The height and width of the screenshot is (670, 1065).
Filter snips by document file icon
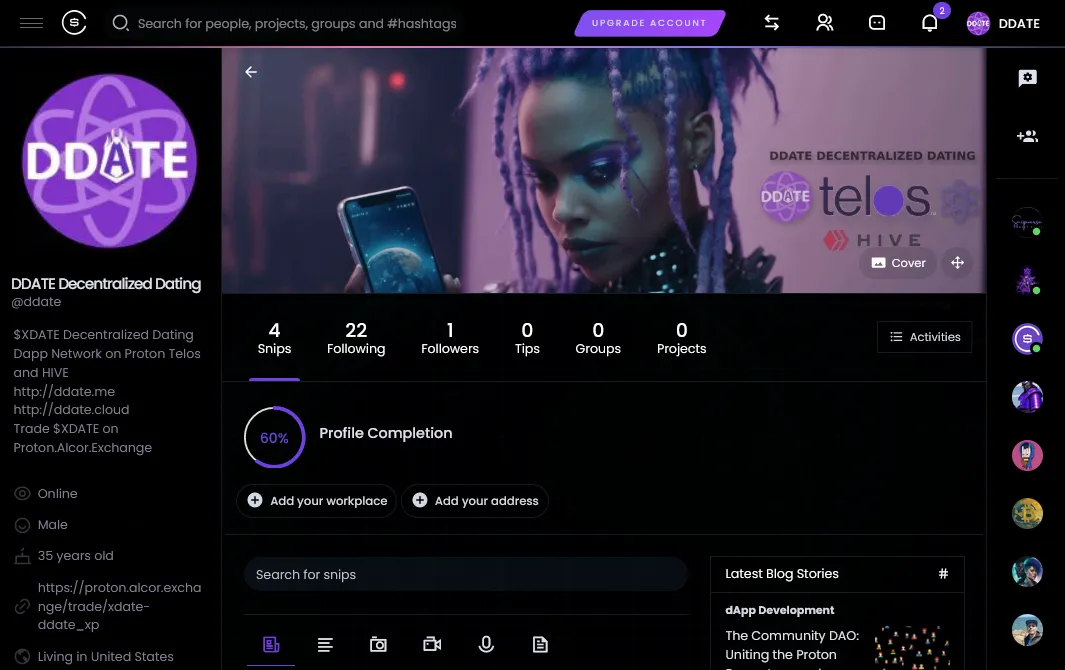540,644
